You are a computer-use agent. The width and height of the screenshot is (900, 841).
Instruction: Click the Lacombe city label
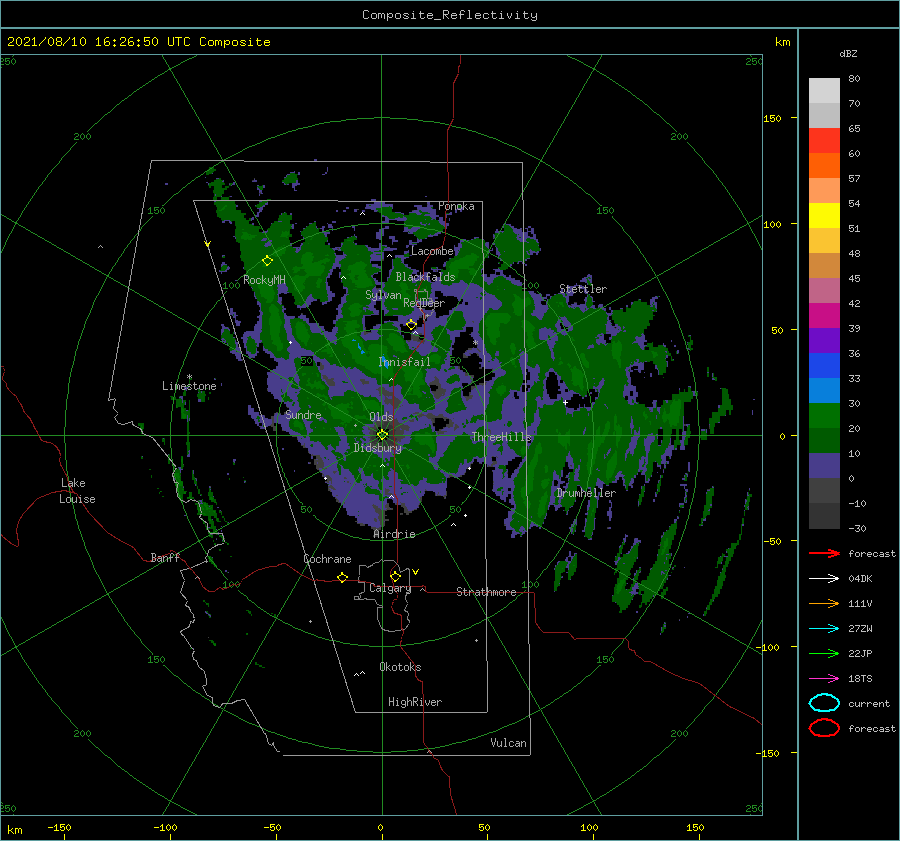click(x=432, y=251)
